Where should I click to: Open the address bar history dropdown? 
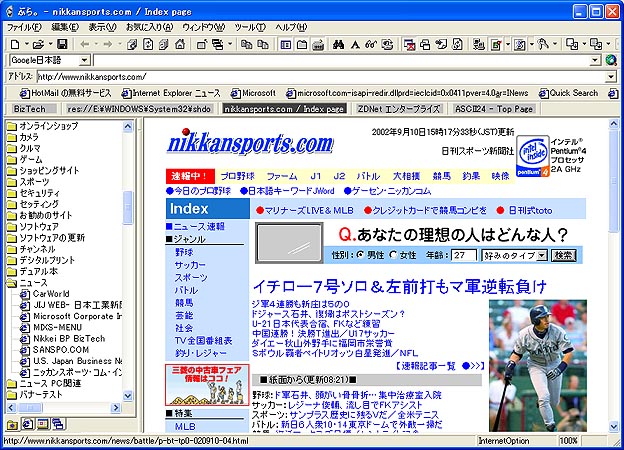click(611, 77)
